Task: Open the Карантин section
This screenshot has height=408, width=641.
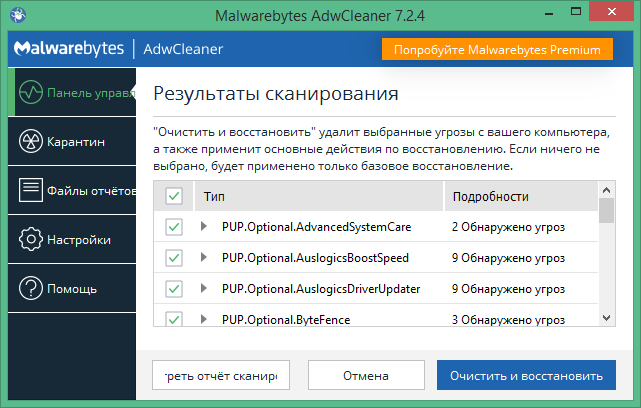Action: pyautogui.click(x=72, y=141)
